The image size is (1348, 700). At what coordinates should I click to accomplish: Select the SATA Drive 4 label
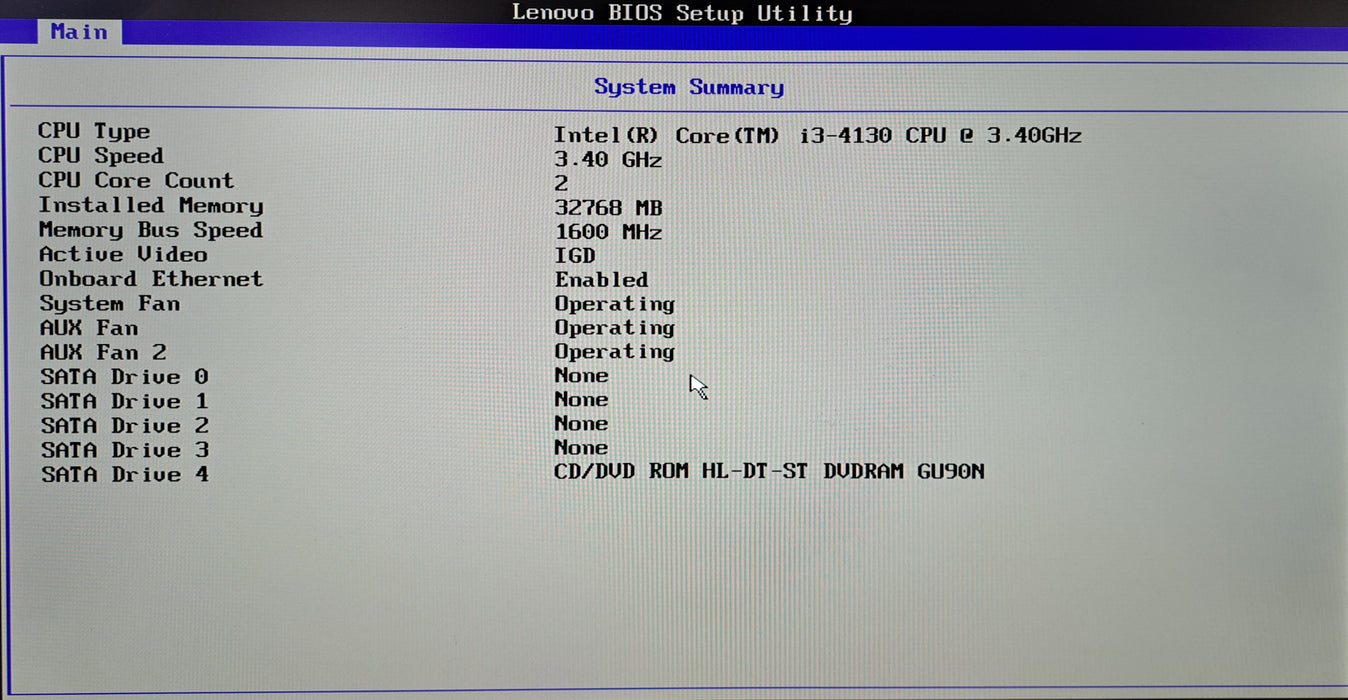tap(125, 475)
